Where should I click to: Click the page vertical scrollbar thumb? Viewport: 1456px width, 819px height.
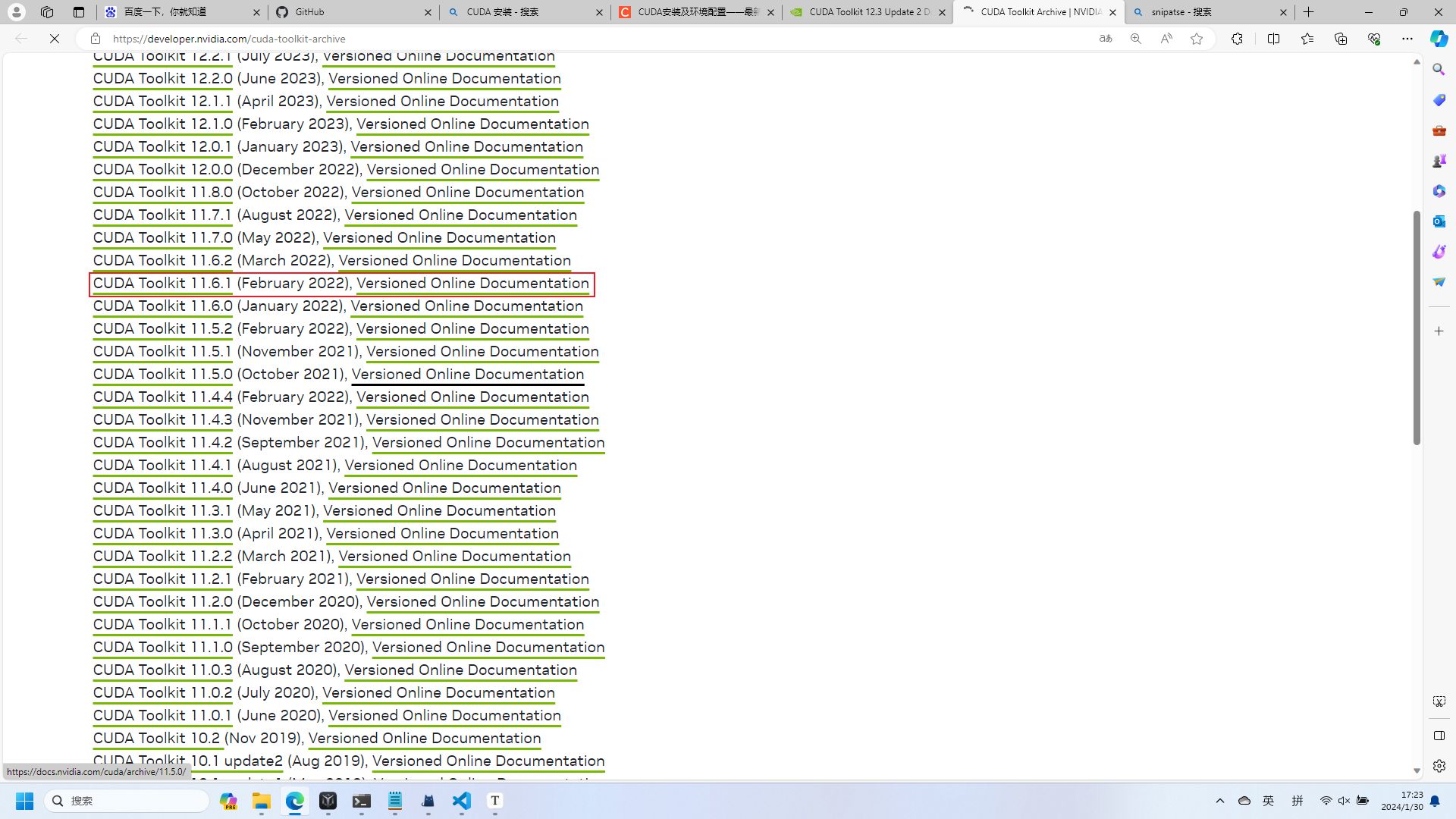pyautogui.click(x=1416, y=326)
